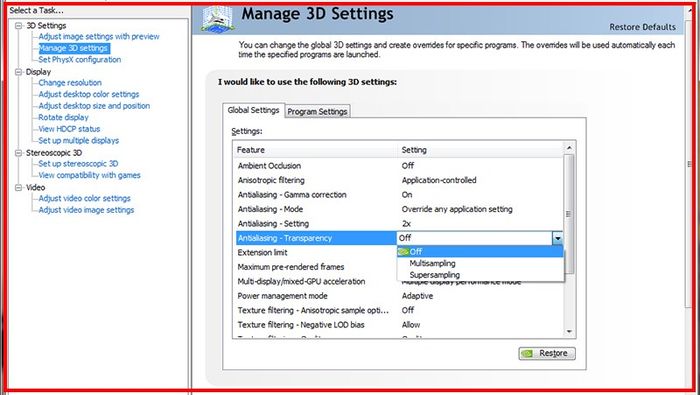Click Override any application setting value
Viewport: 700px width, 395px height.
point(457,209)
